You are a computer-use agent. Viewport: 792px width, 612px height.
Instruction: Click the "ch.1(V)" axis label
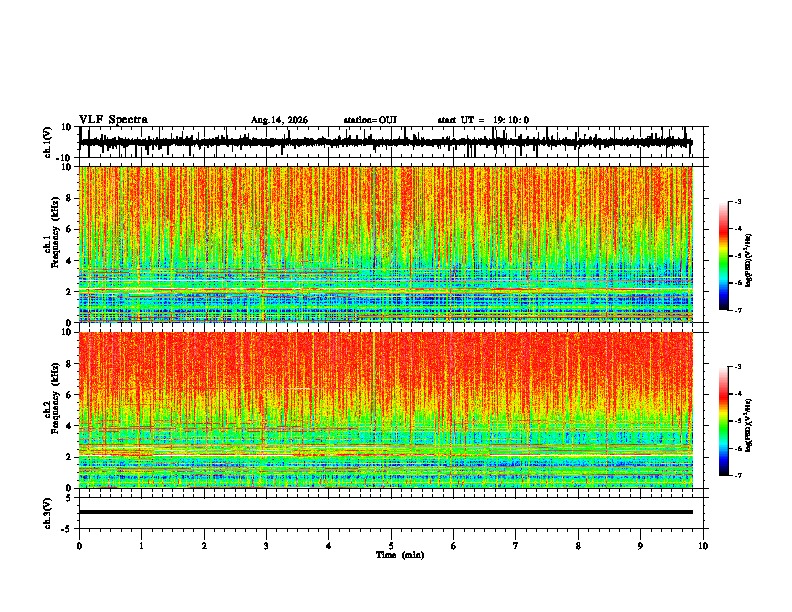point(48,142)
